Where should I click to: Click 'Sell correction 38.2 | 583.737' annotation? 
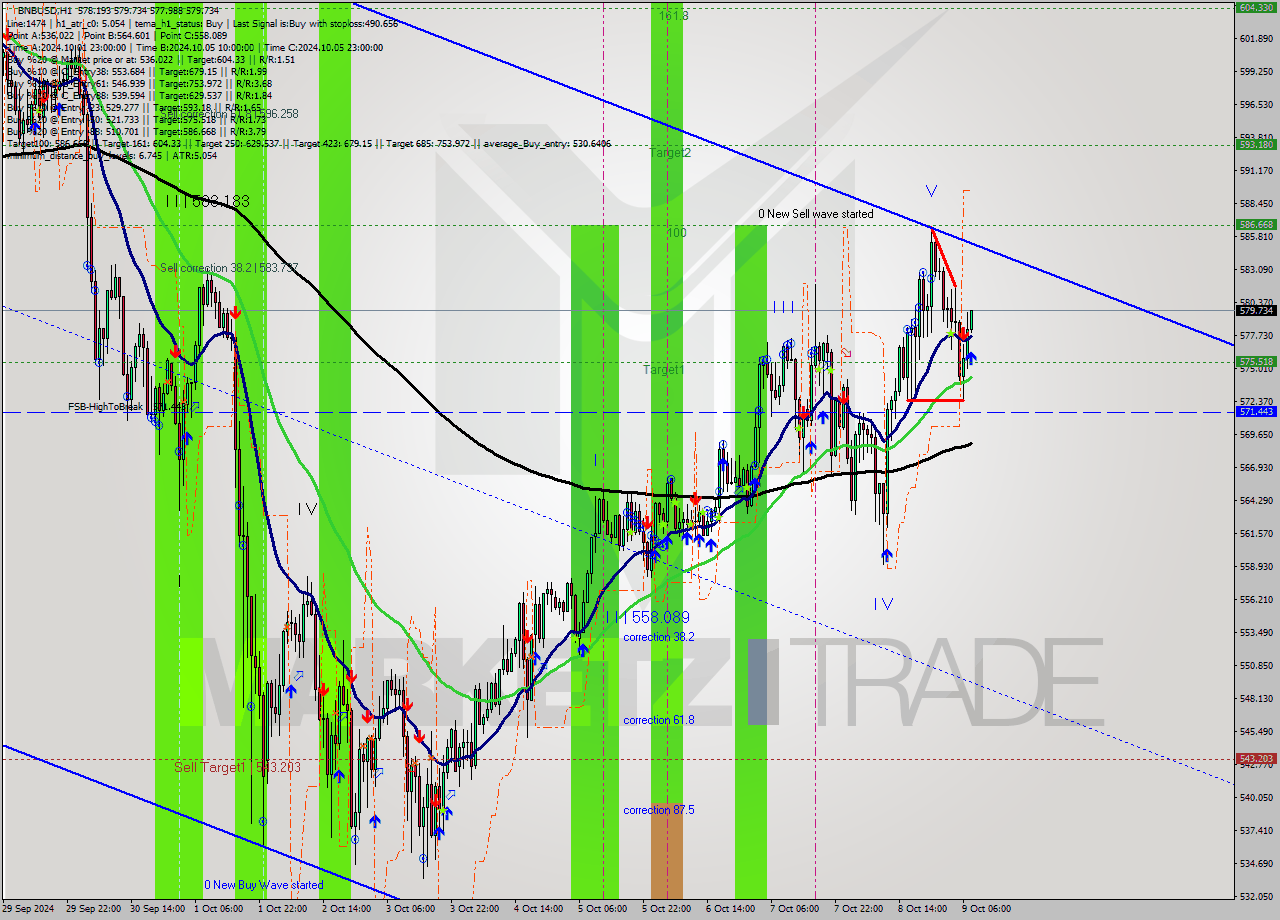pos(229,268)
